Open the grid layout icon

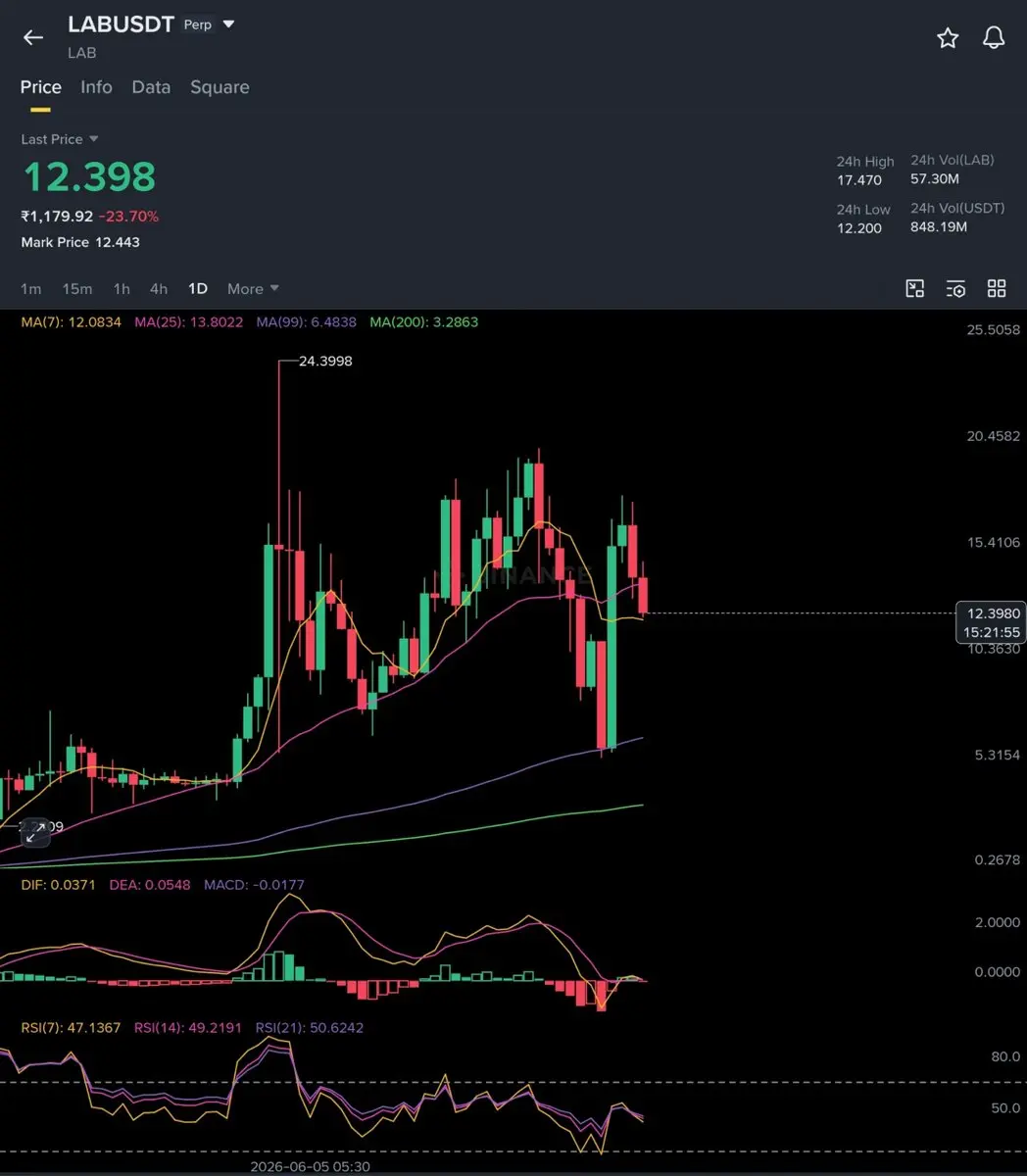coord(997,288)
